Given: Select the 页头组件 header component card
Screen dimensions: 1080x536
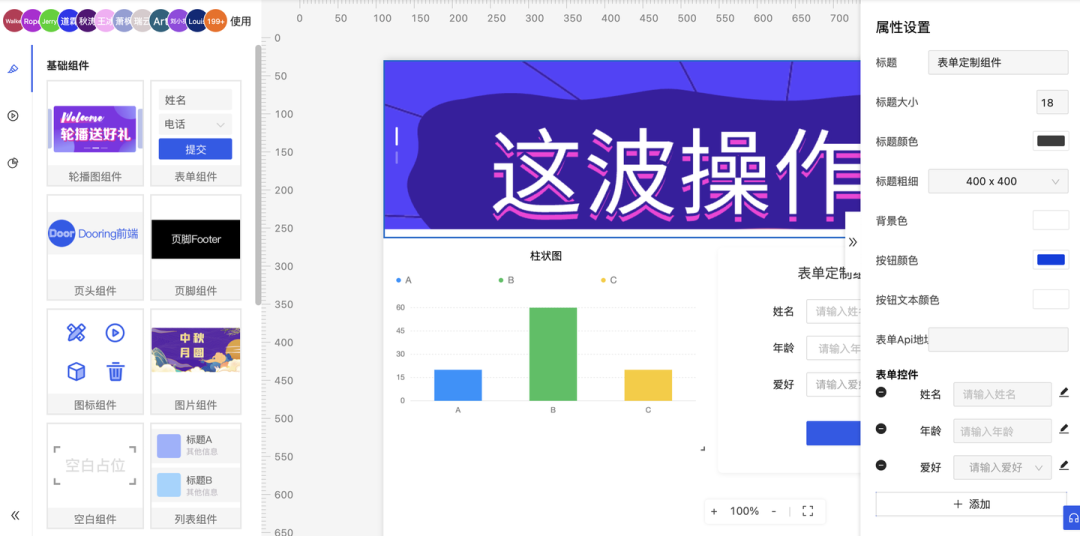Looking at the screenshot, I should click(x=95, y=247).
